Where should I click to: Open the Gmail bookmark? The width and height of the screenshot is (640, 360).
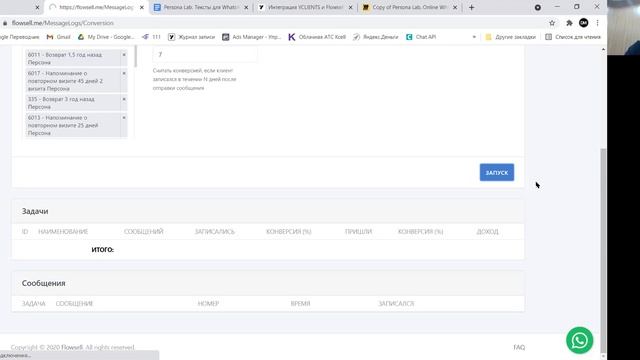point(58,37)
